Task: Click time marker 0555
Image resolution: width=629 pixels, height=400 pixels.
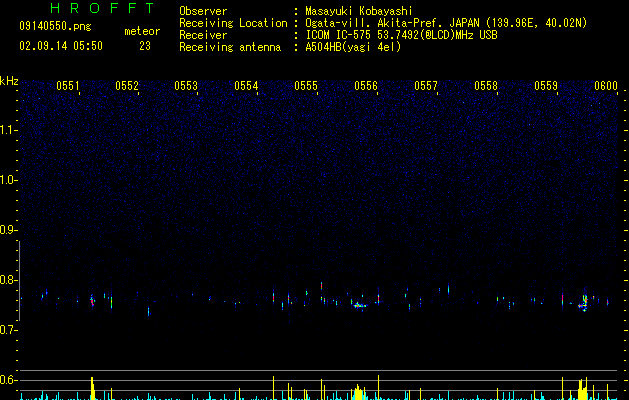Action: [306, 86]
